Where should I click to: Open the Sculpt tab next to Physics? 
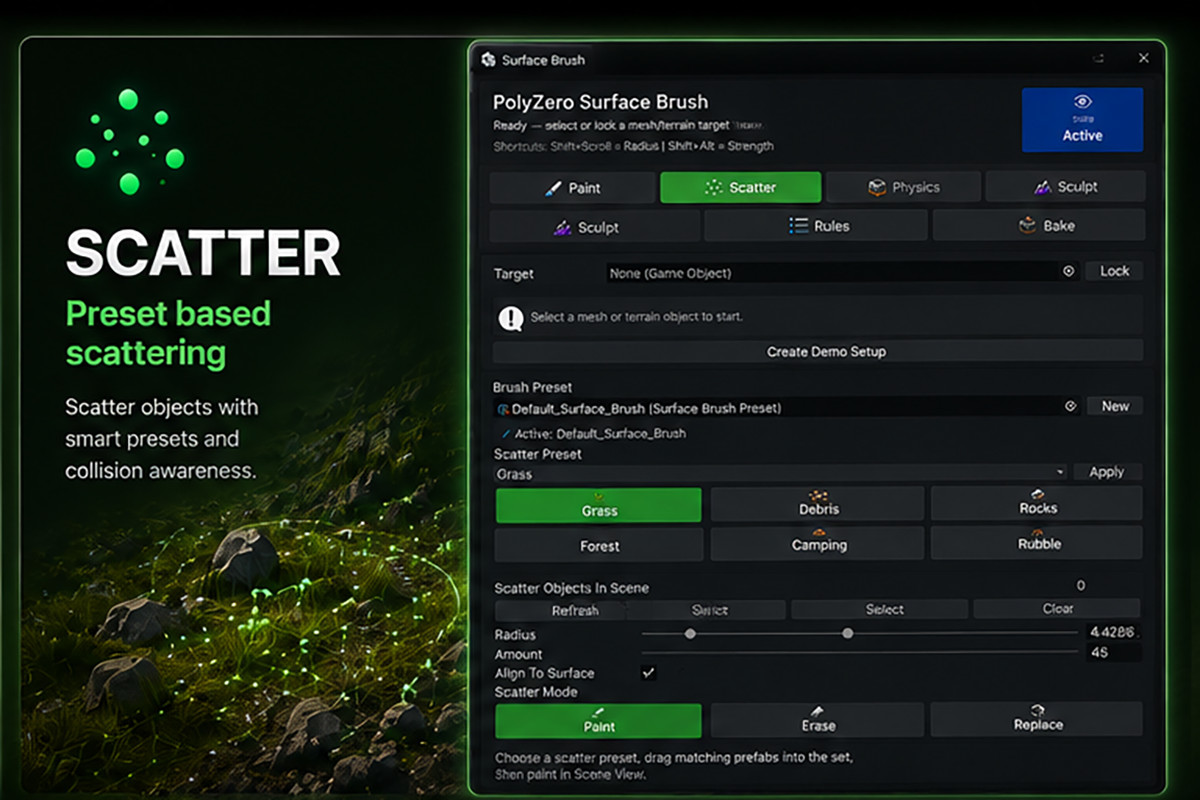tap(1065, 187)
